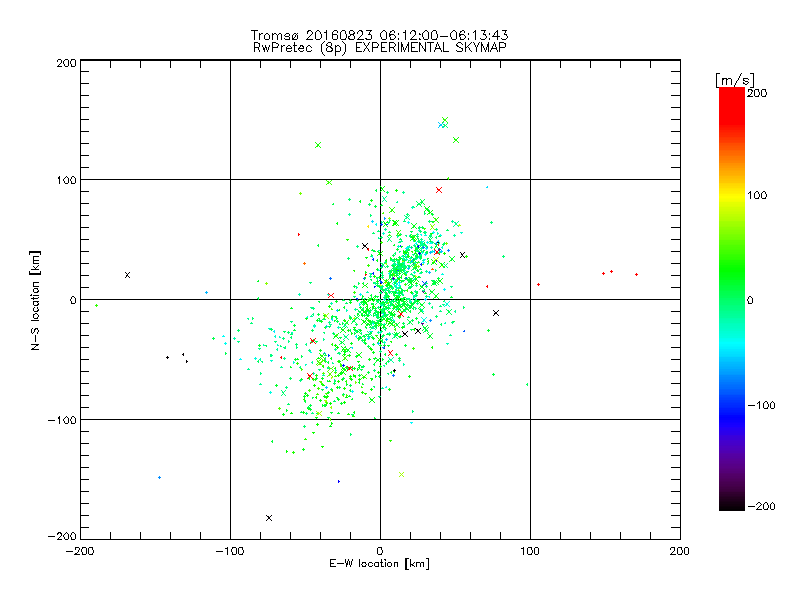Click the colorbar's top label '200'
The height and width of the screenshot is (600, 800).
(x=757, y=93)
